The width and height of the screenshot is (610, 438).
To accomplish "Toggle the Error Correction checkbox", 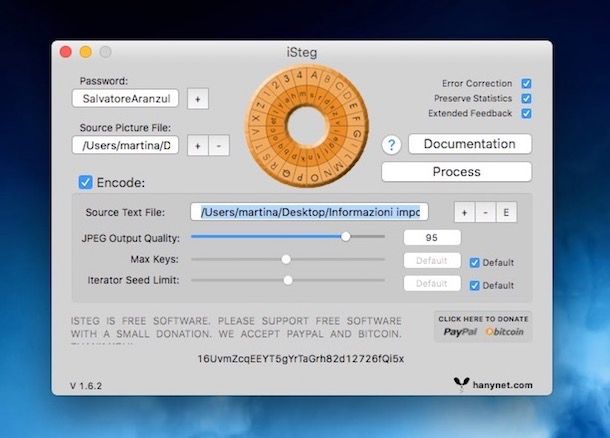I will pyautogui.click(x=526, y=84).
